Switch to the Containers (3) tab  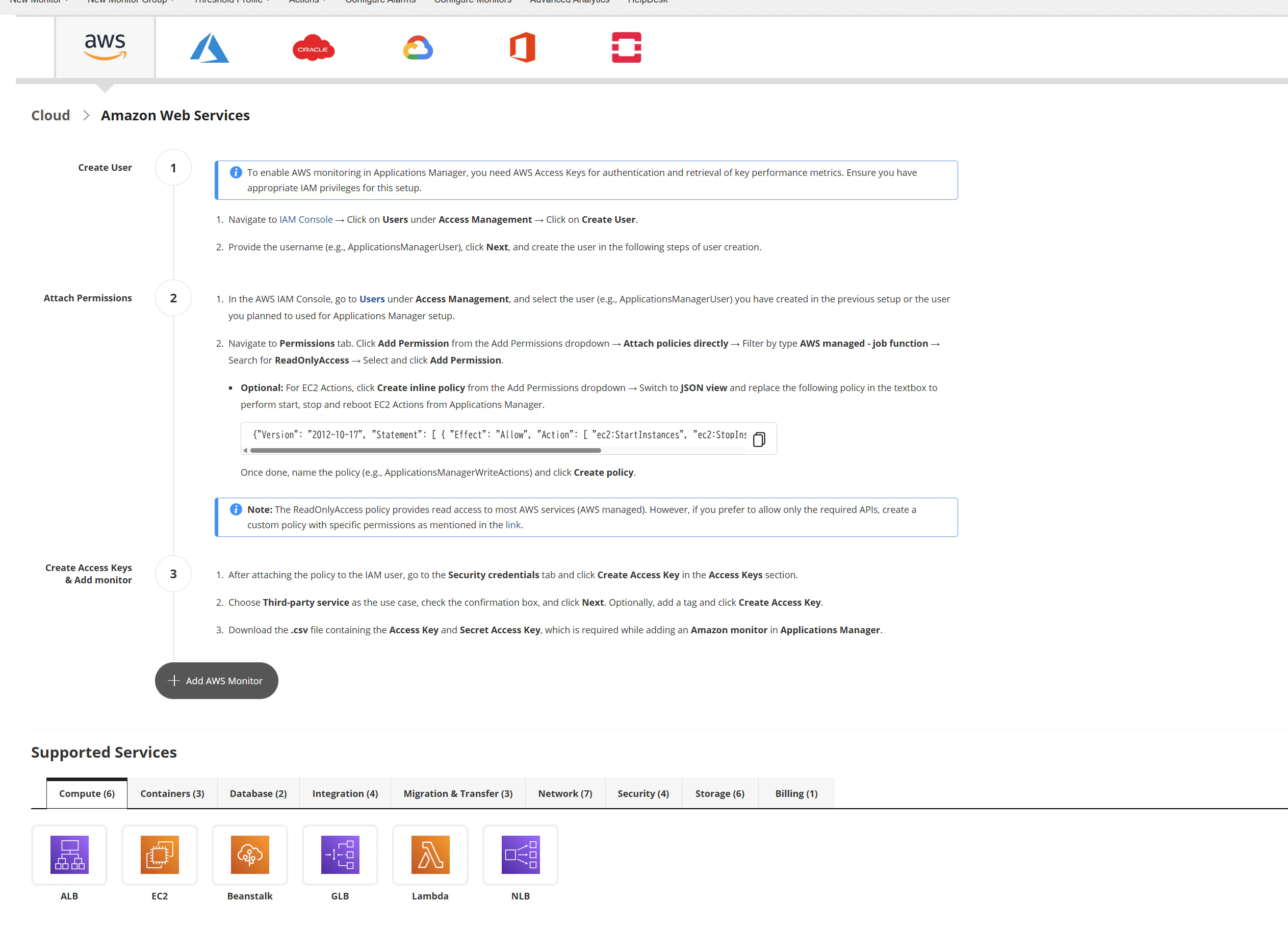coord(172,793)
